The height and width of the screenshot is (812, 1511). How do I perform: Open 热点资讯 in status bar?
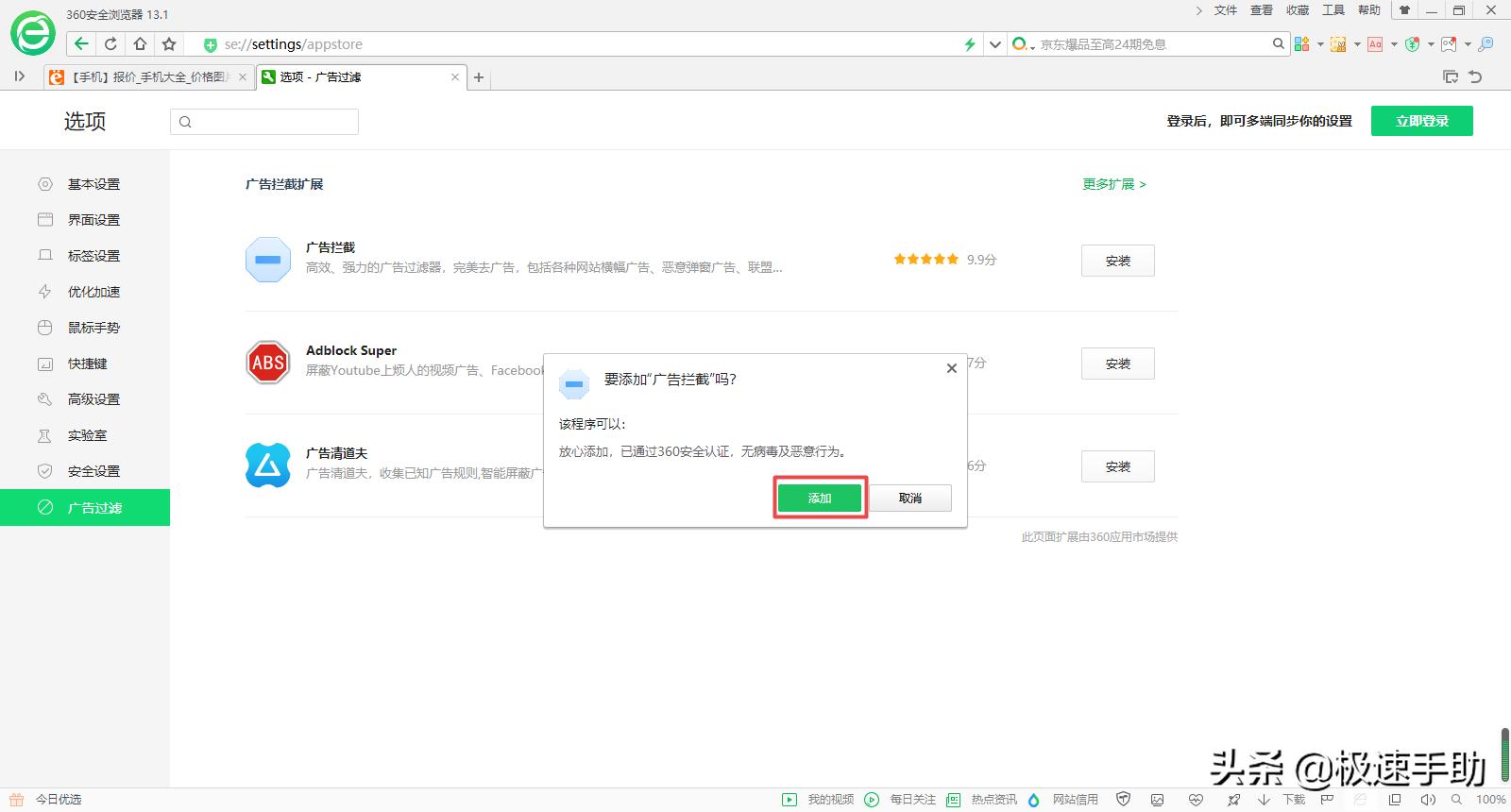click(x=982, y=800)
